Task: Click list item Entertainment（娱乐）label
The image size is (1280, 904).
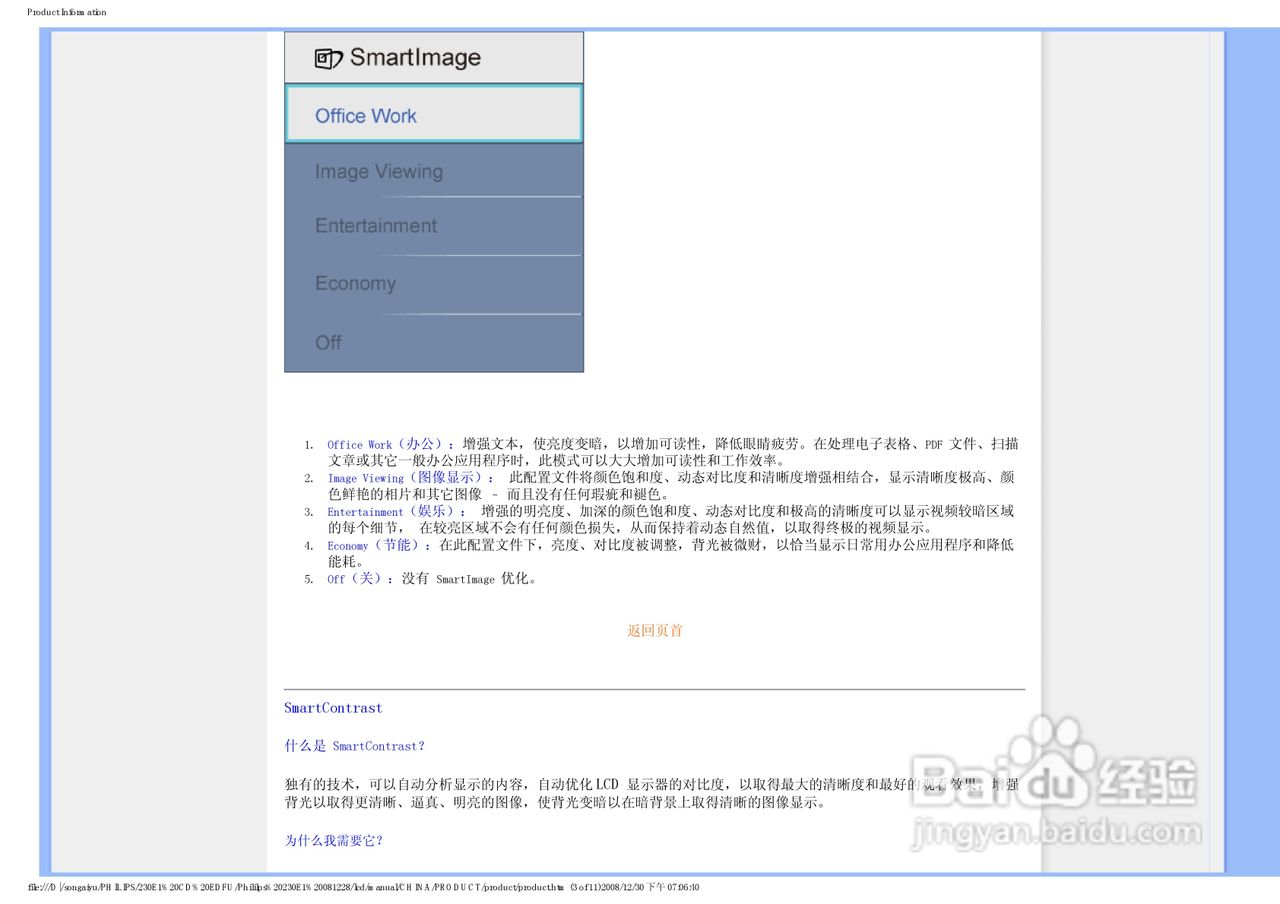Action: coord(397,511)
